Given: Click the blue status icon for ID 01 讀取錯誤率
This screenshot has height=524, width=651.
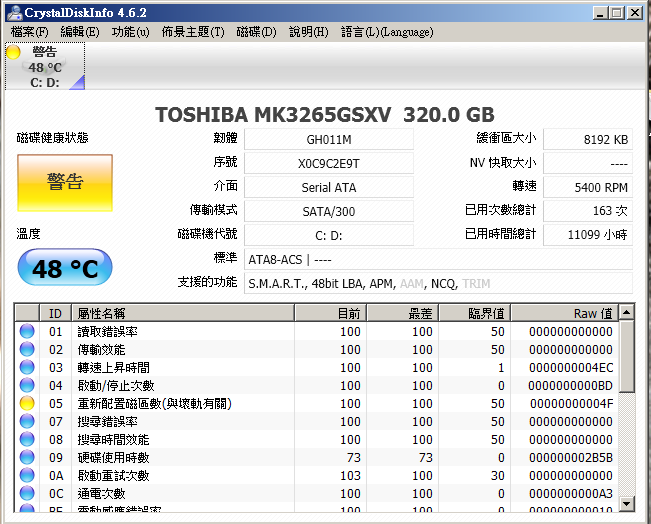Looking at the screenshot, I should tap(27, 331).
